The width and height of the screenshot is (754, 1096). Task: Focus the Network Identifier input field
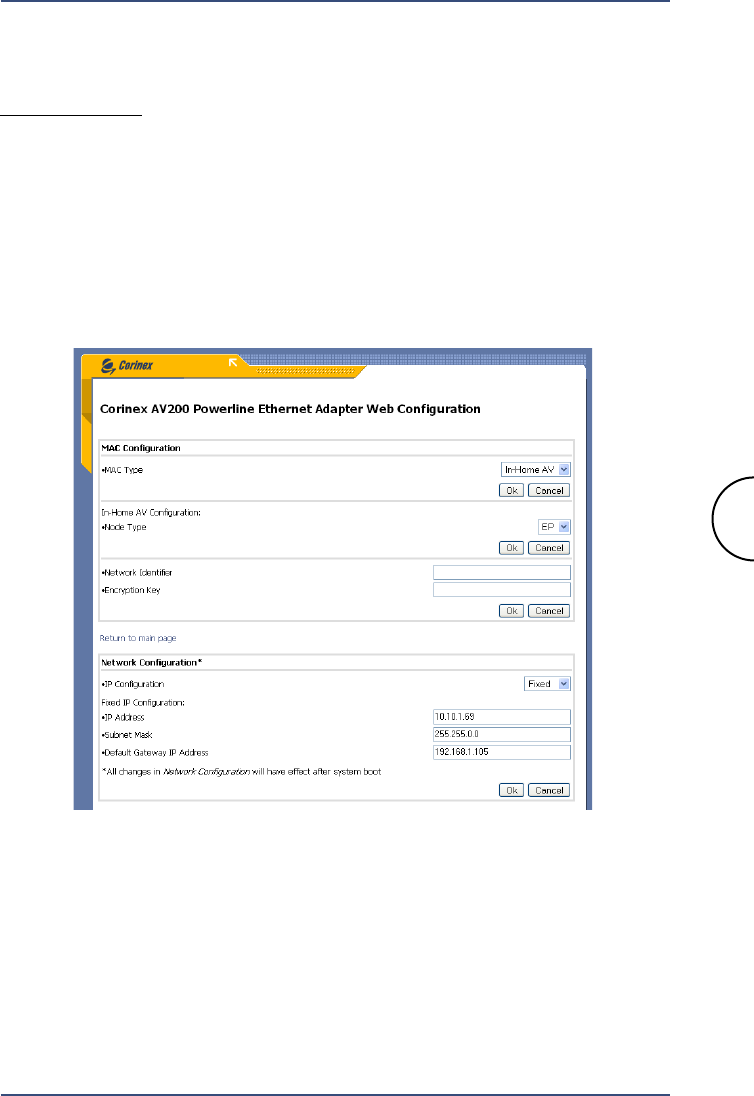pyautogui.click(x=502, y=572)
